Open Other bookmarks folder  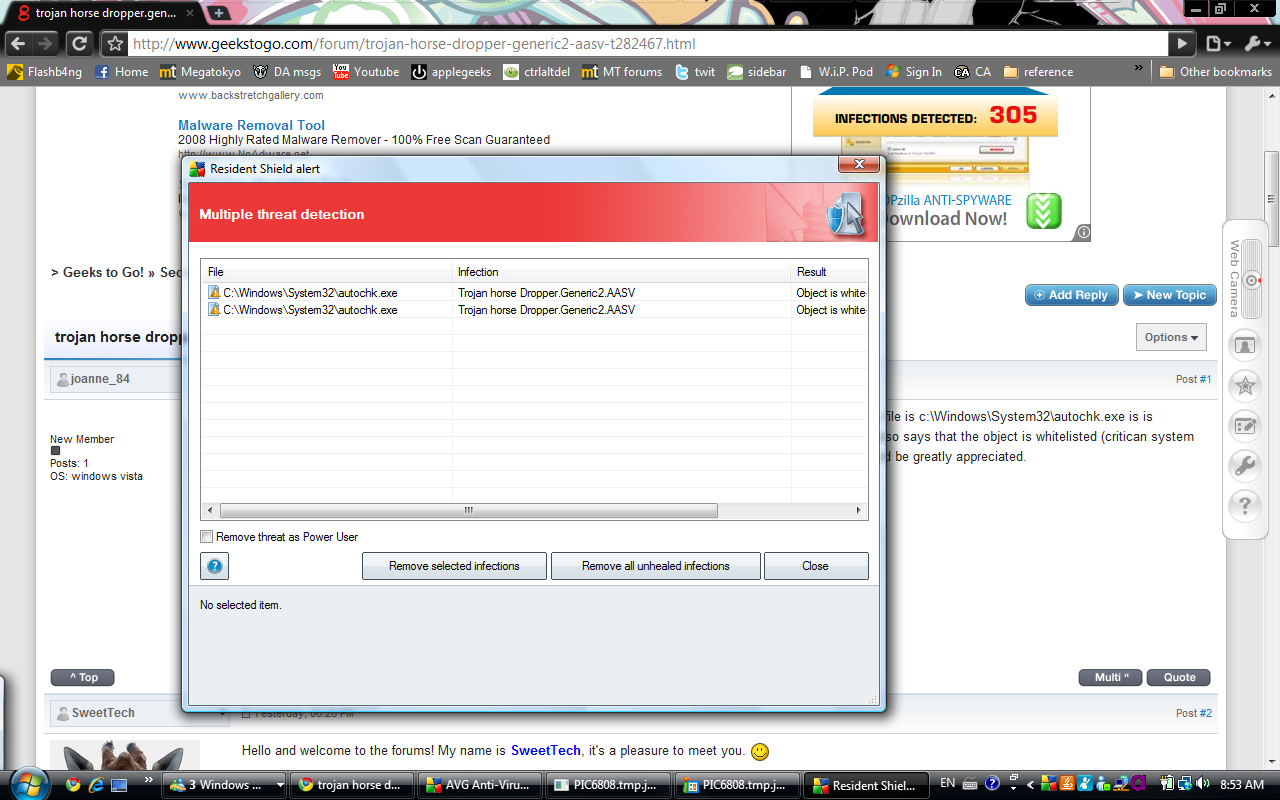click(1215, 72)
